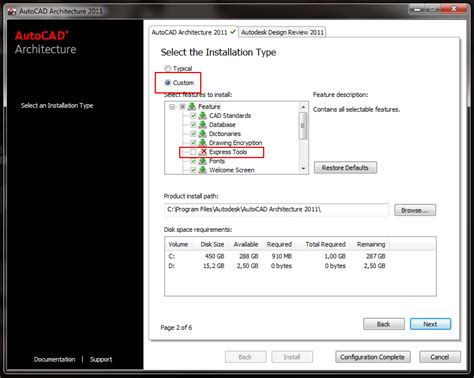Viewport: 474px width, 378px height.
Task: Click the AutoCAD app icon in title bar
Action: [12, 11]
